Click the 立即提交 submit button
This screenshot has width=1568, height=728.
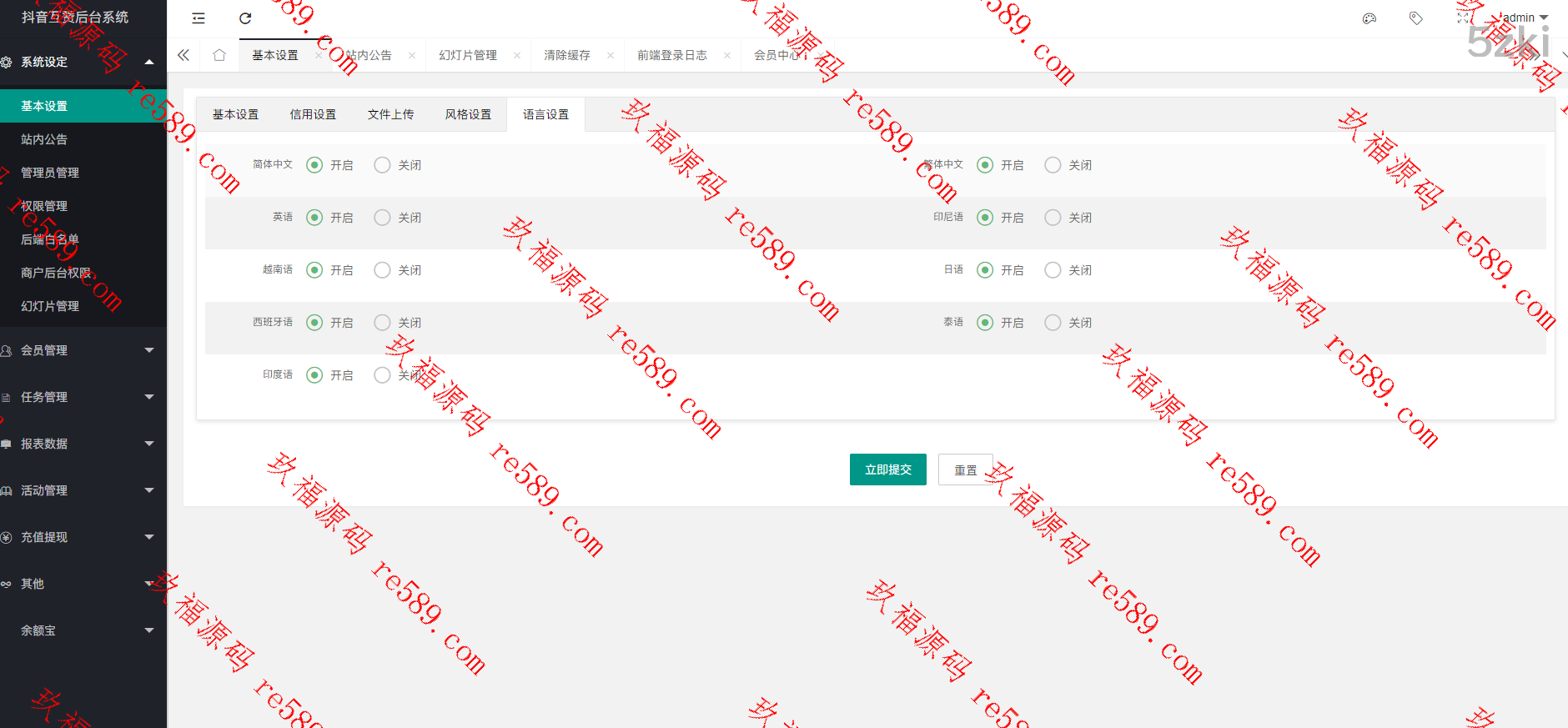tap(887, 469)
